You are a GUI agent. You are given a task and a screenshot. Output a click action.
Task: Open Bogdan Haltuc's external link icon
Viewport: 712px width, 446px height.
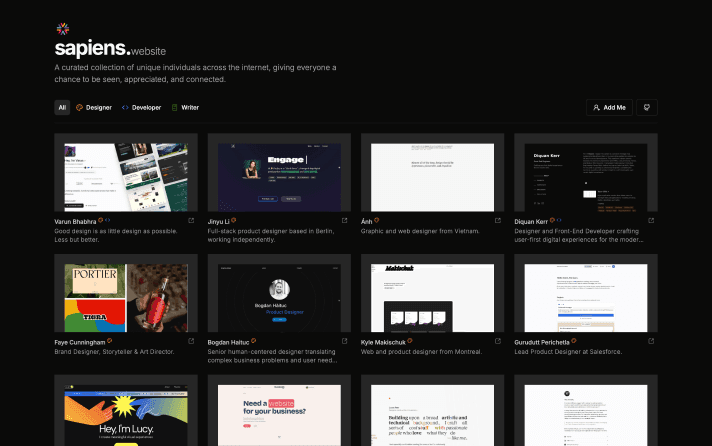tap(345, 341)
